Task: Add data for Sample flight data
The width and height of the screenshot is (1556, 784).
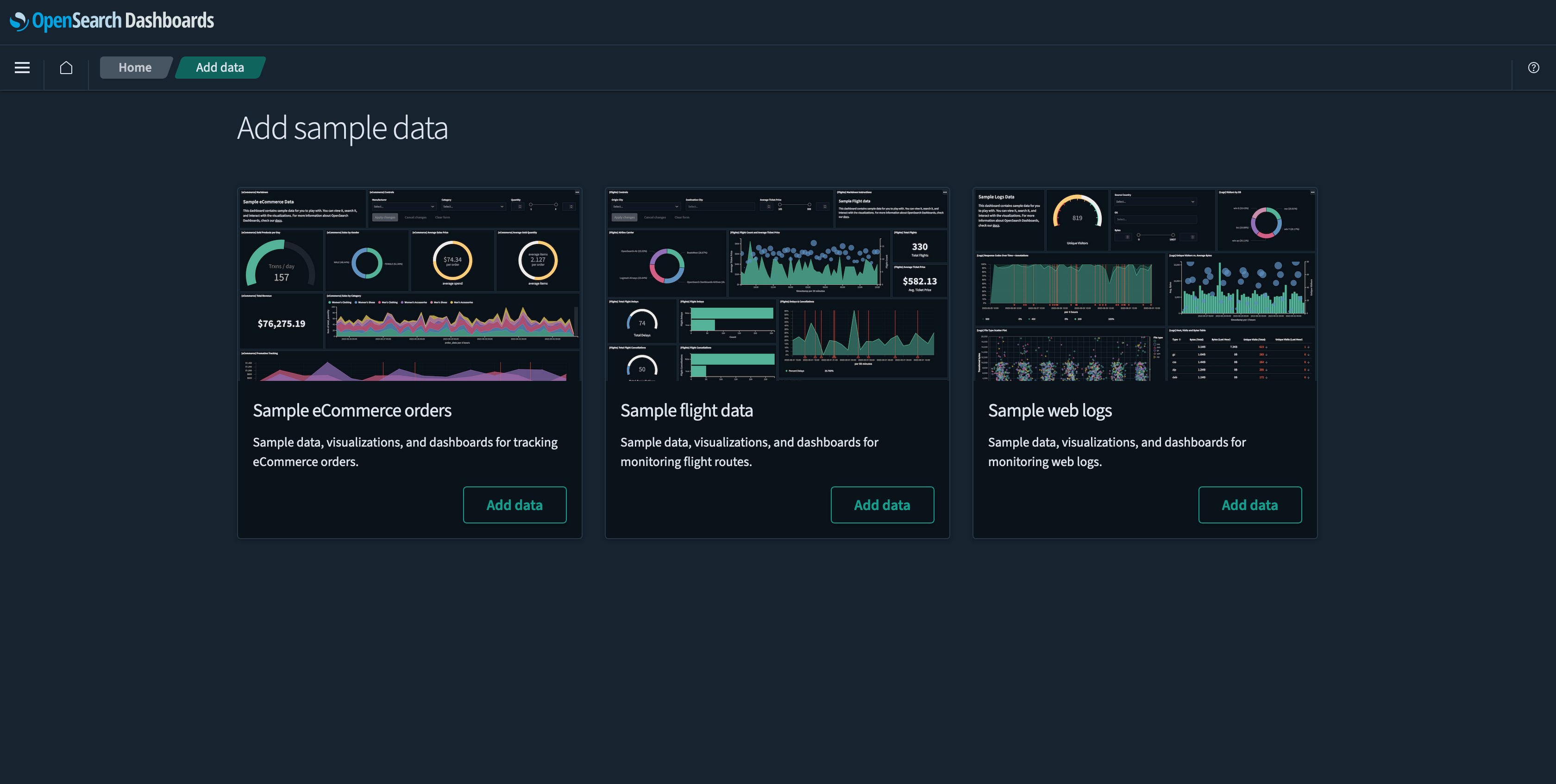Action: (x=883, y=504)
